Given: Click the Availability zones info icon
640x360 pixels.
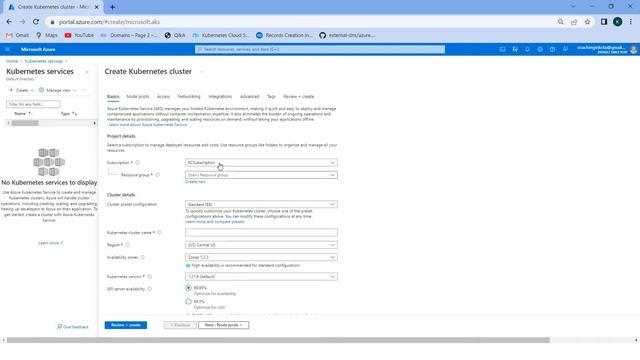Looking at the screenshot, I should click(x=142, y=257).
